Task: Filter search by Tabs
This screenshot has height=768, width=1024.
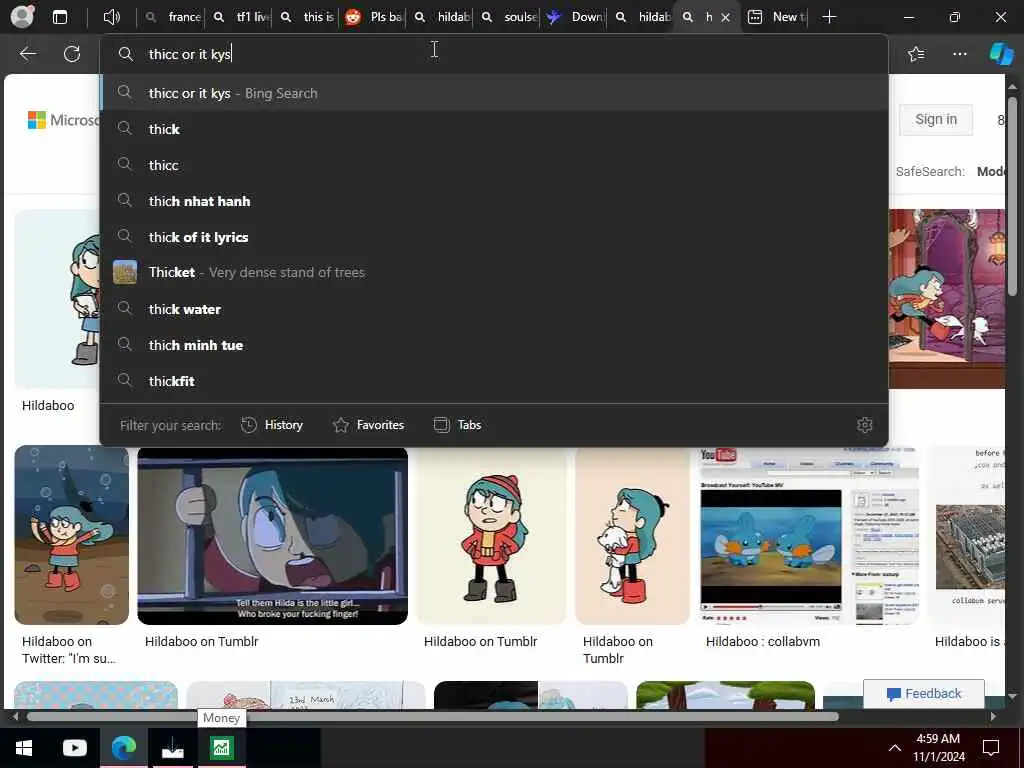Action: pos(457,425)
